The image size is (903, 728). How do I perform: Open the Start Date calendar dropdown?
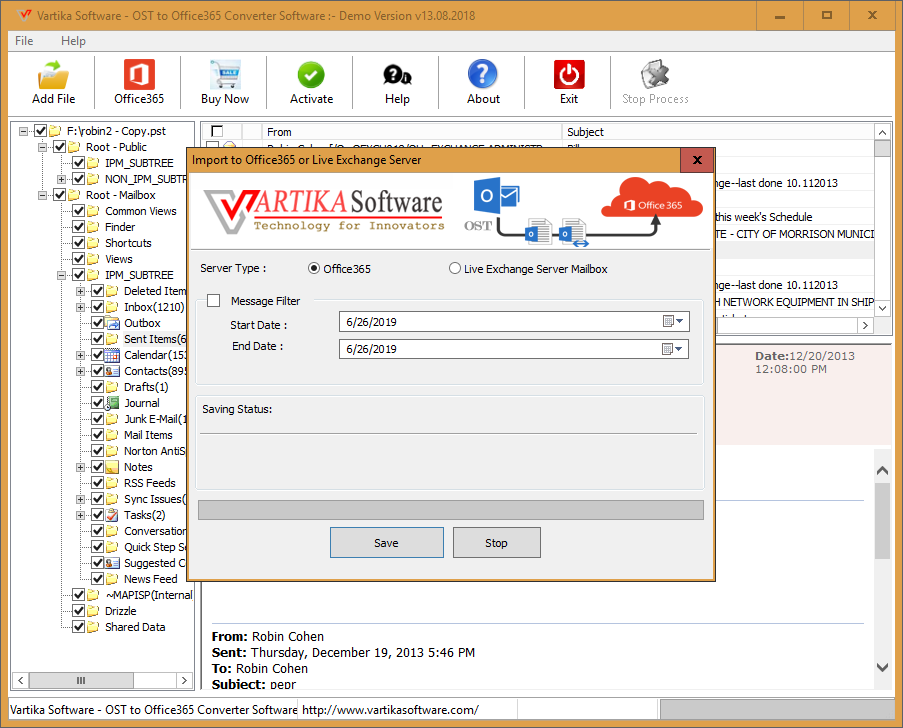click(673, 321)
